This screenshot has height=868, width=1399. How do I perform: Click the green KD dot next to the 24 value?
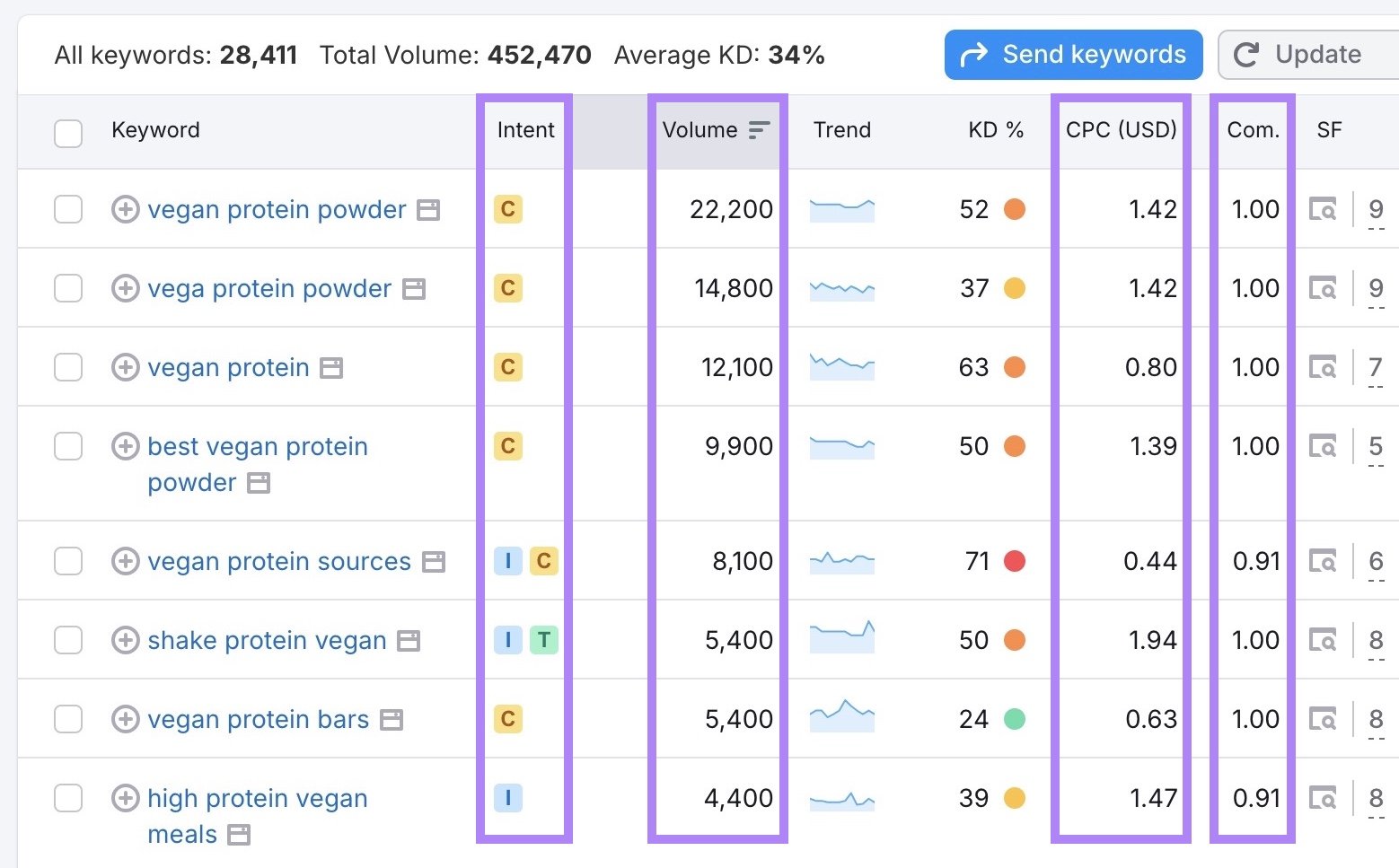pos(1016,719)
